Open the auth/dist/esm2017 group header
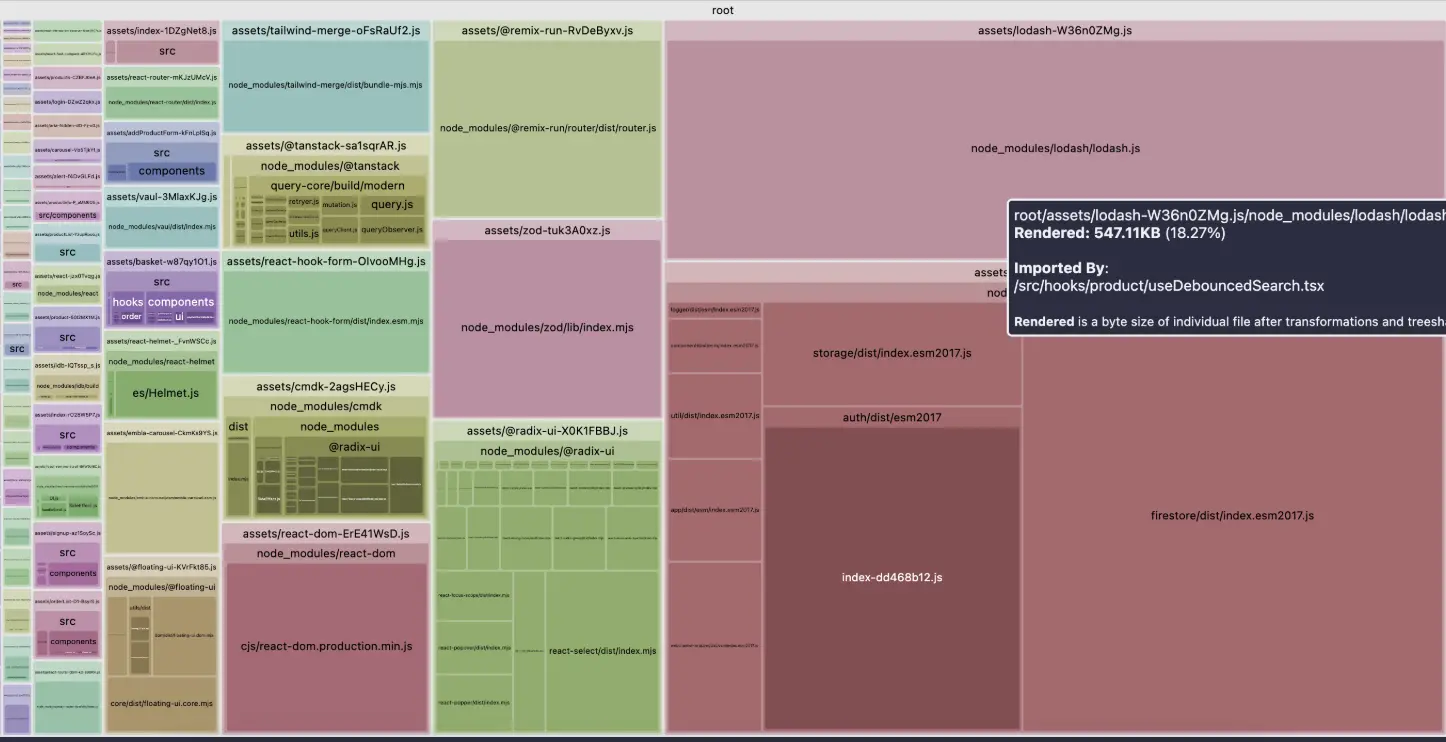 891,417
